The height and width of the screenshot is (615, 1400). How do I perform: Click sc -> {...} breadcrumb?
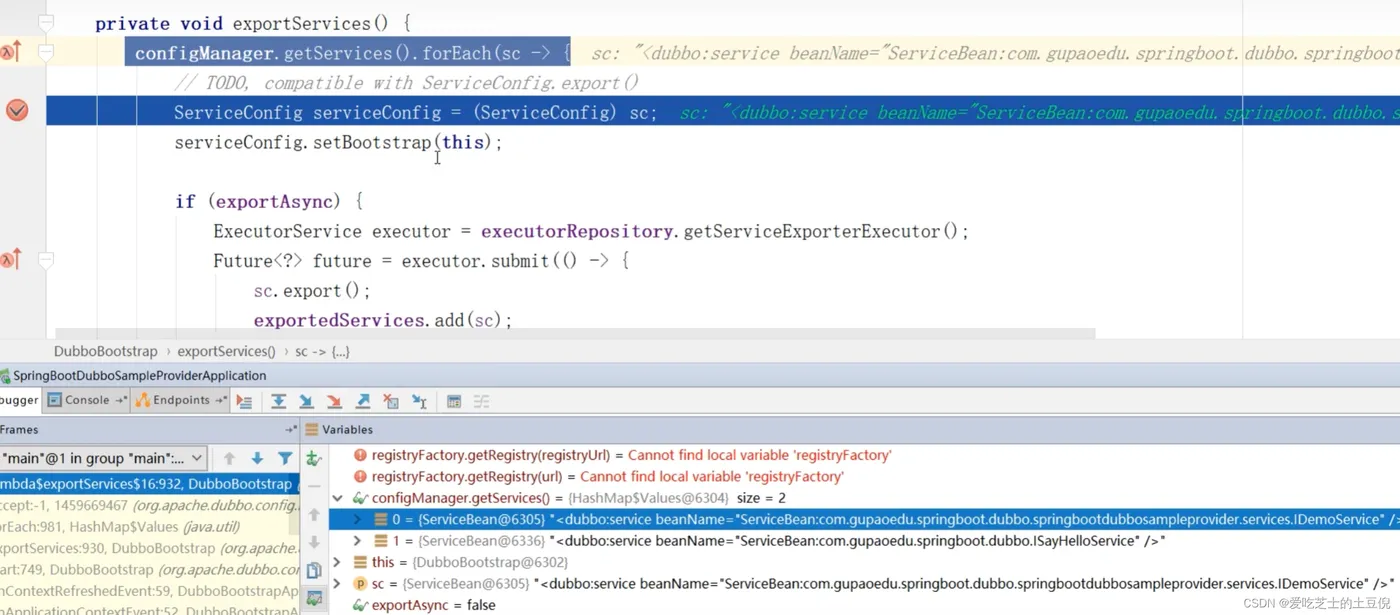click(x=322, y=351)
